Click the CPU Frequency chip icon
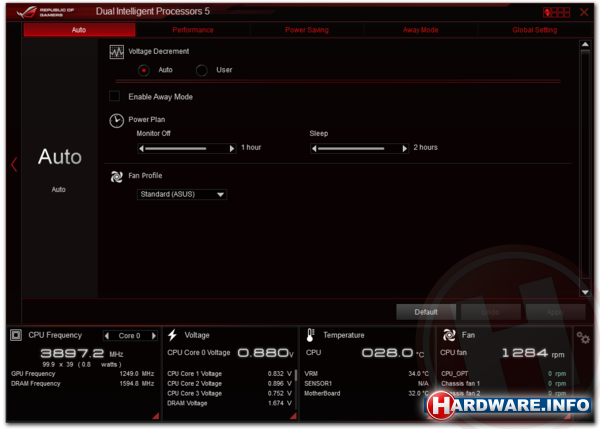This screenshot has width=600, height=429. (16, 335)
